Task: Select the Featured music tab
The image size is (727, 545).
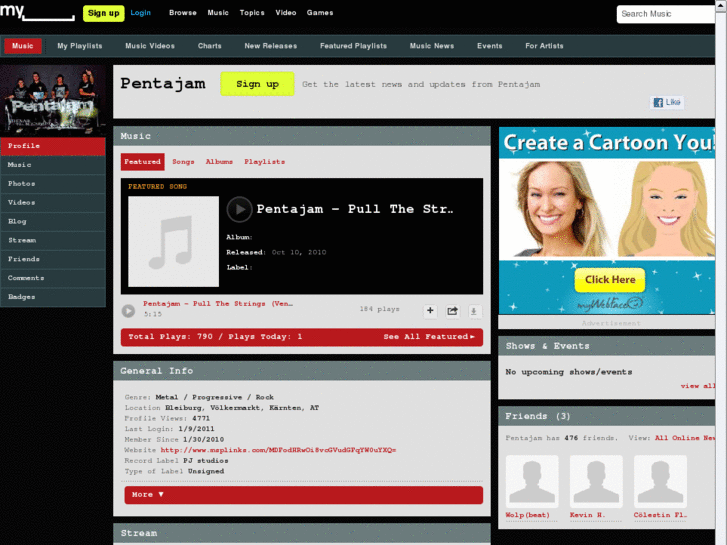Action: tap(142, 162)
